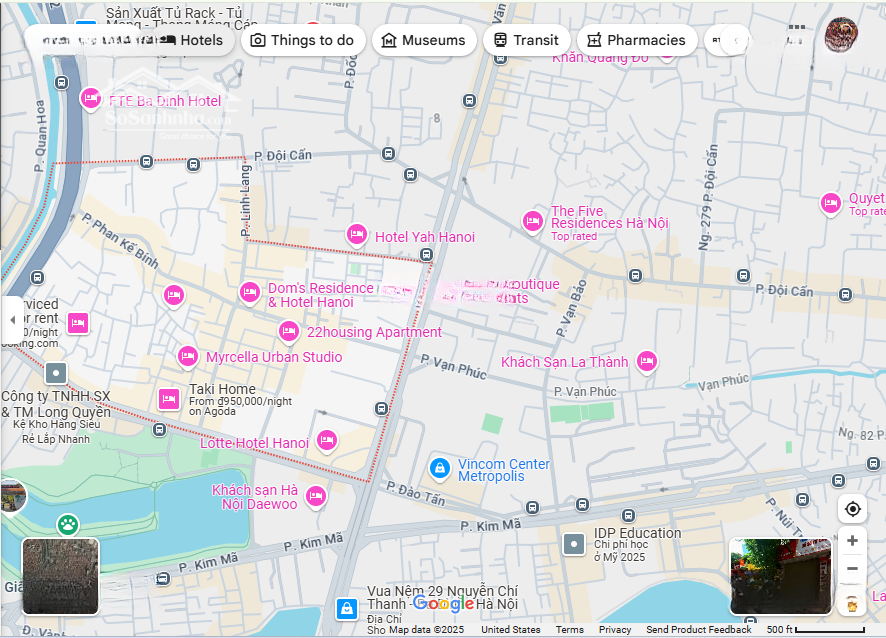Click the Khách Sạn La Thành hotel pin
The image size is (886, 638).
click(647, 361)
